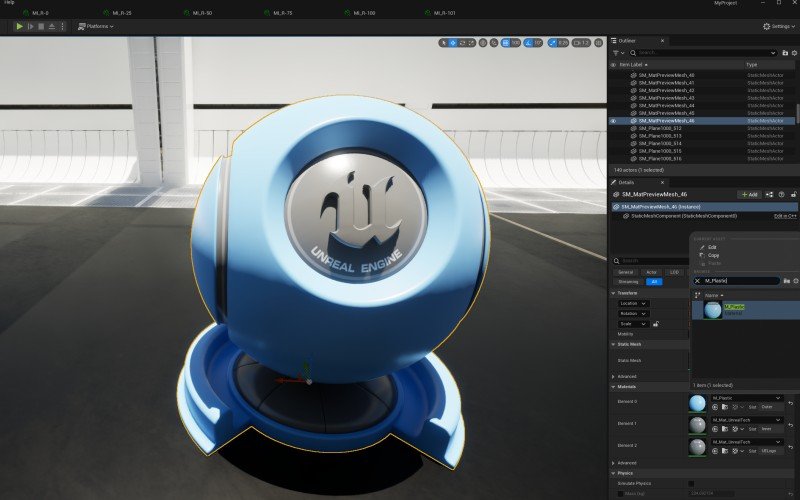Start Play In Editor with green play button

(x=19, y=26)
